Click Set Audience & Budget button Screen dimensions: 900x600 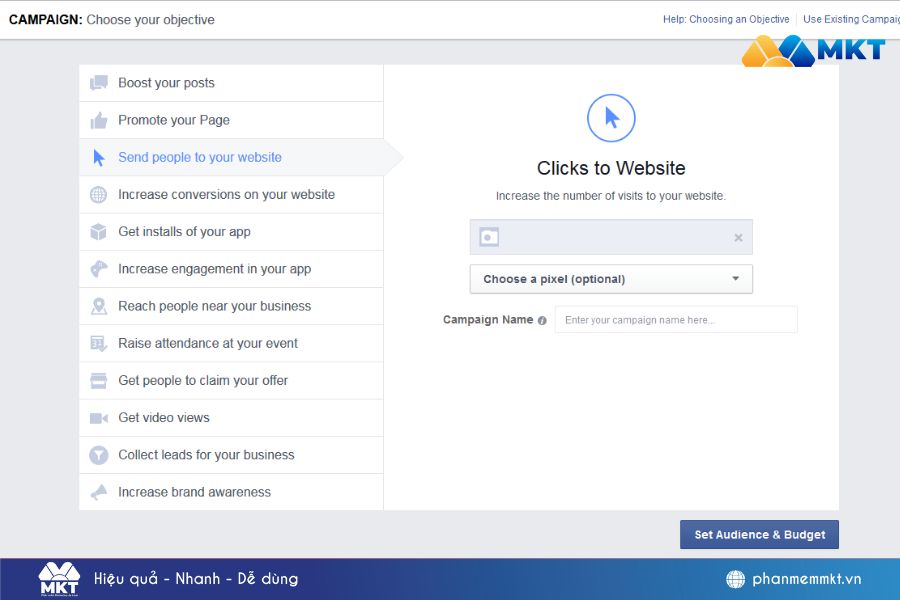(759, 535)
